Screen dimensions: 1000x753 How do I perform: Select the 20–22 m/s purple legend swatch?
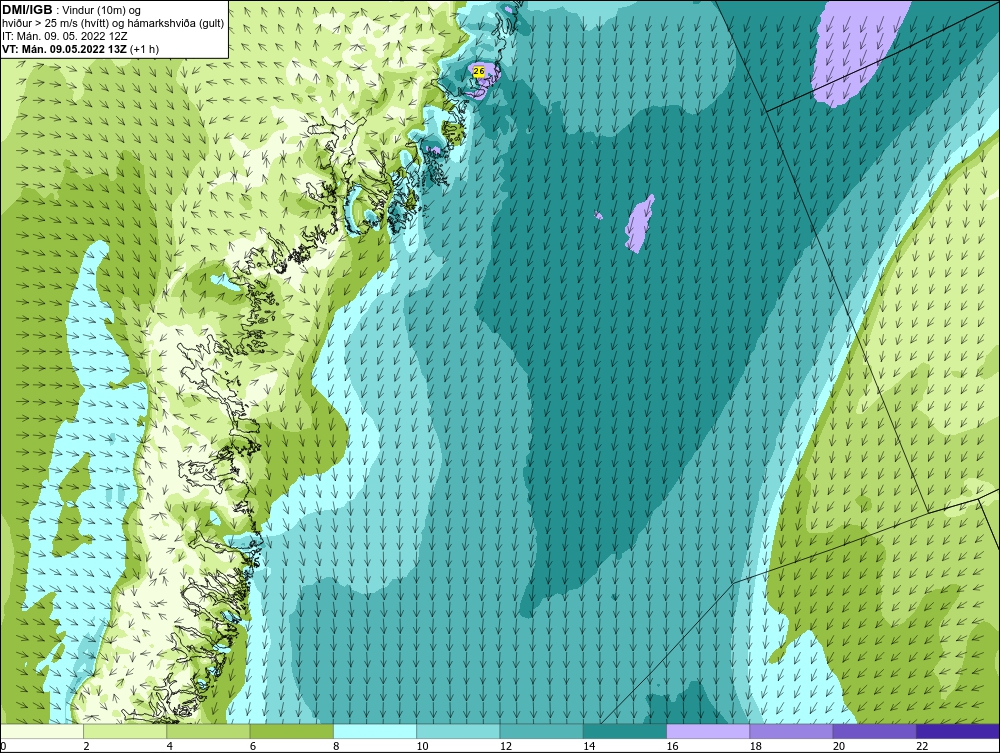[874, 731]
